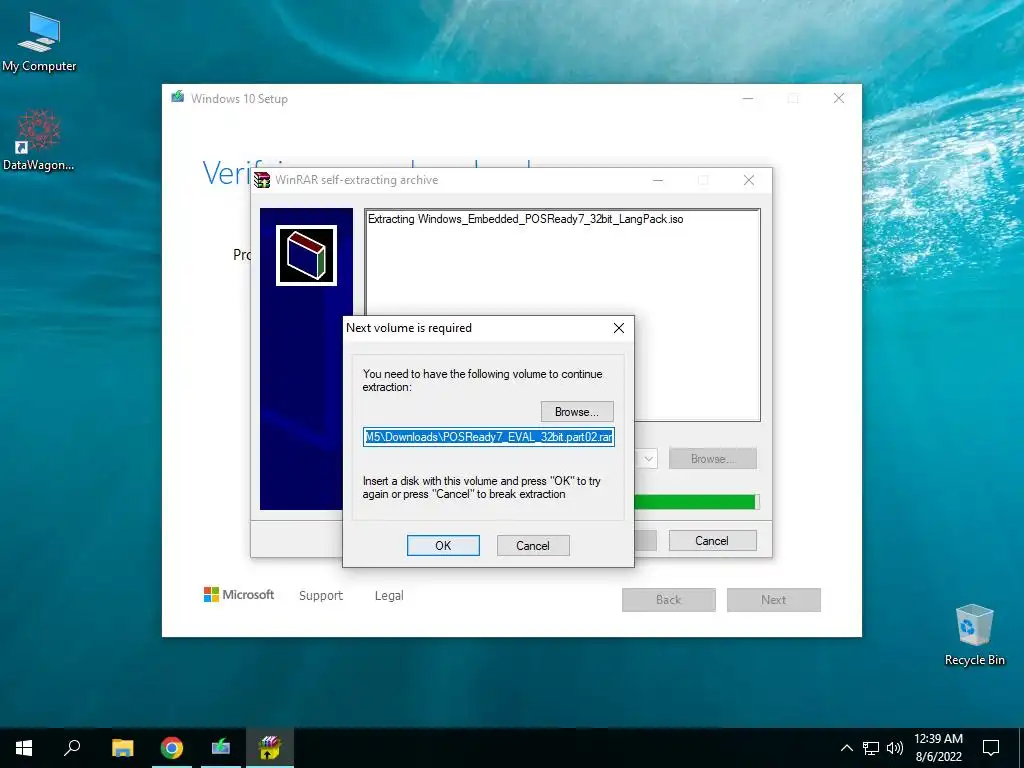Viewport: 1024px width, 768px height.
Task: Open taskbar search magnifier
Action: click(72, 748)
